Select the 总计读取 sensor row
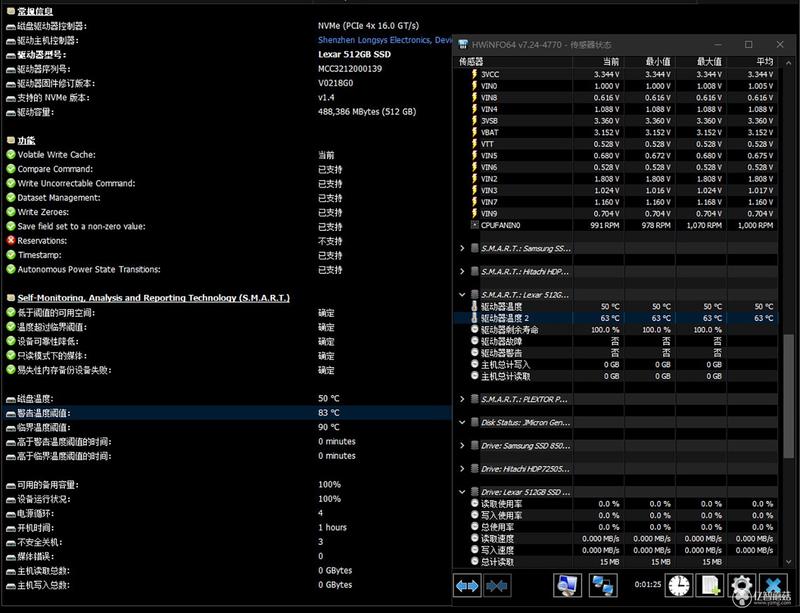This screenshot has width=800, height=613. [616, 562]
